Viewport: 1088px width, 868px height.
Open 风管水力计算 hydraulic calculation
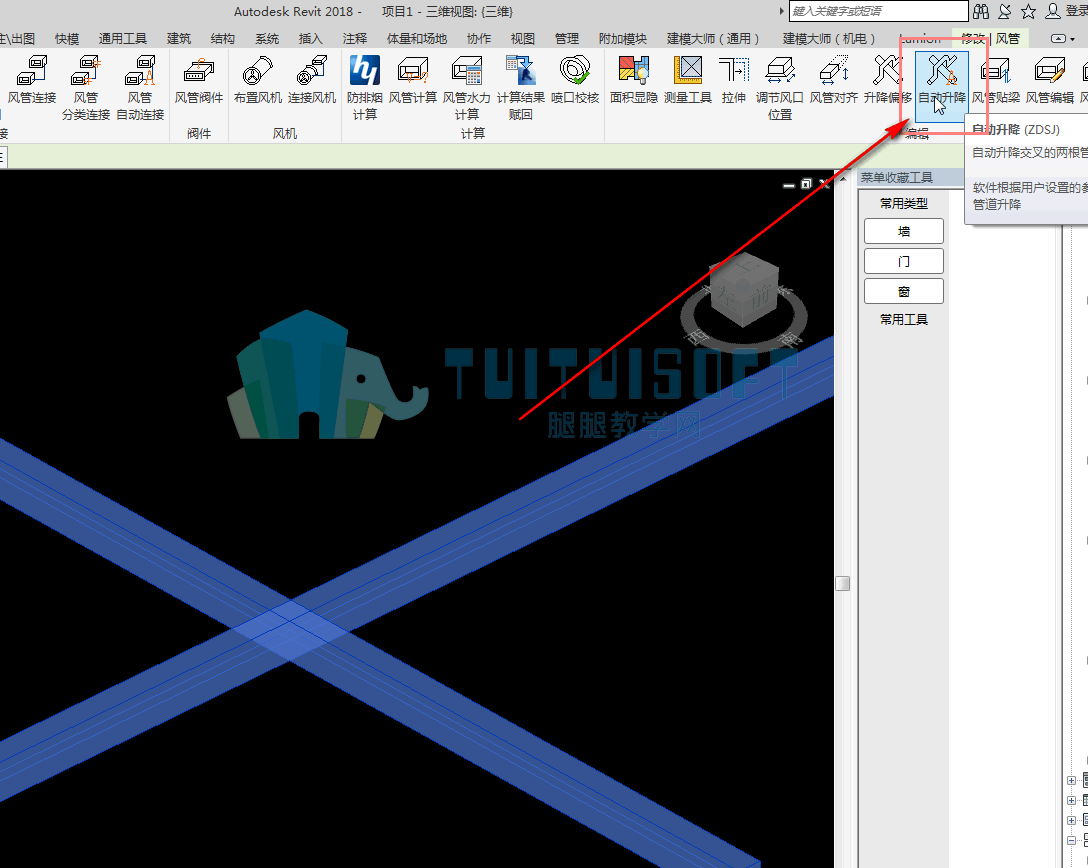tap(466, 87)
